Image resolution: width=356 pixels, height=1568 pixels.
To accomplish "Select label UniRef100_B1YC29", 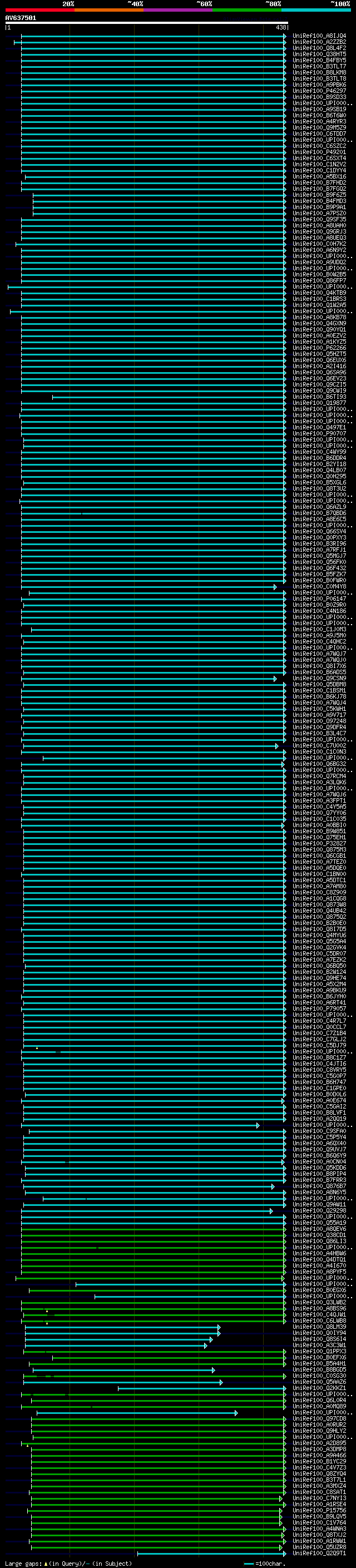I will click(319, 1461).
